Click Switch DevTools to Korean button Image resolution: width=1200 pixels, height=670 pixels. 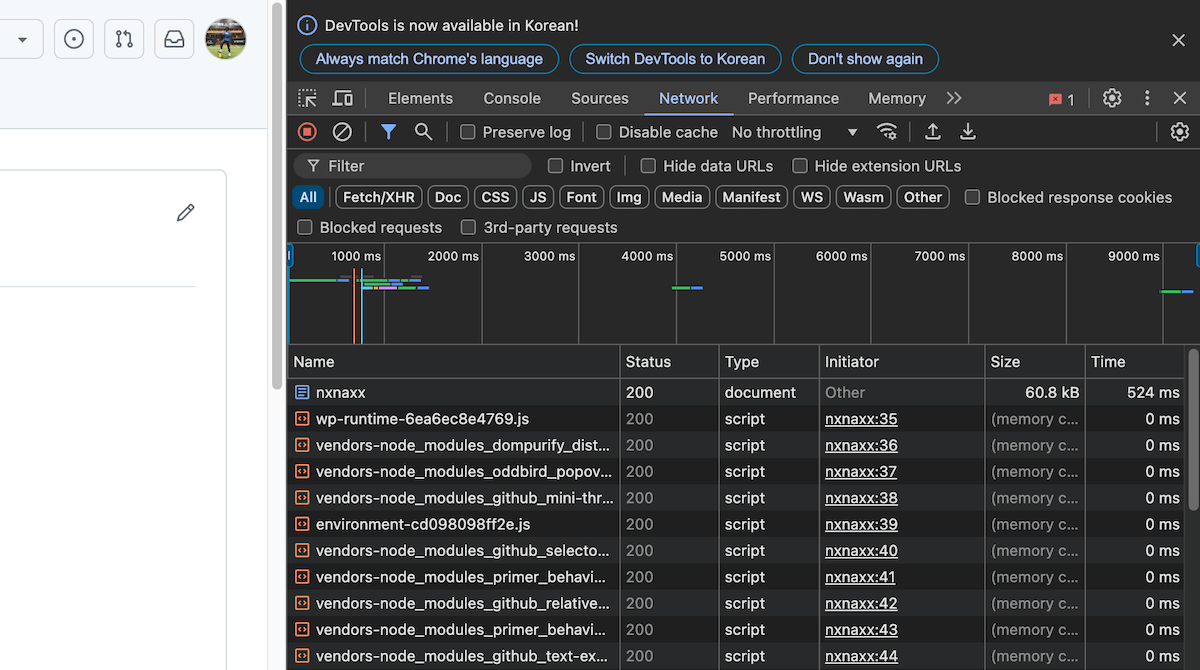[675, 59]
